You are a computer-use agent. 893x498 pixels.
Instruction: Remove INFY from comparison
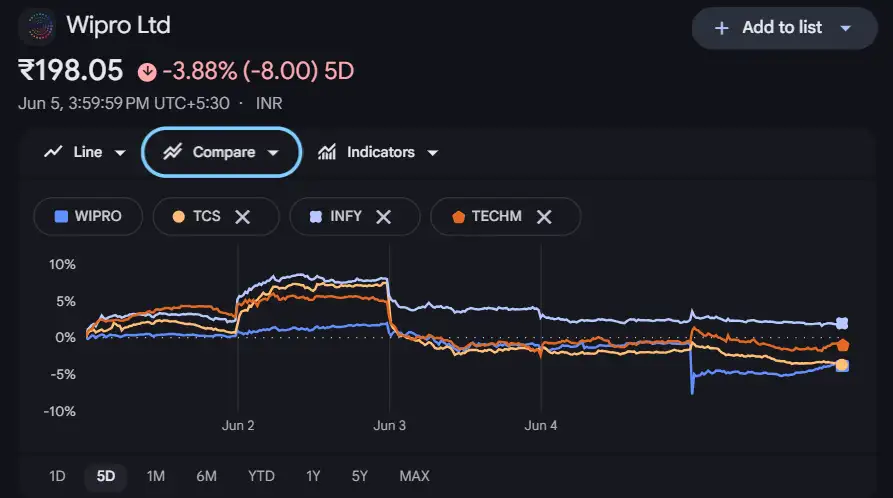pyautogui.click(x=384, y=217)
